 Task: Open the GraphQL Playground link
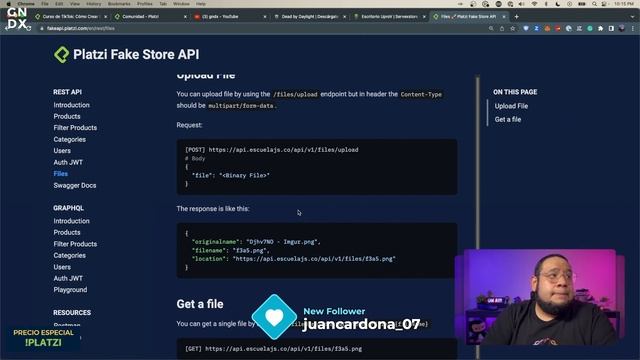70,290
